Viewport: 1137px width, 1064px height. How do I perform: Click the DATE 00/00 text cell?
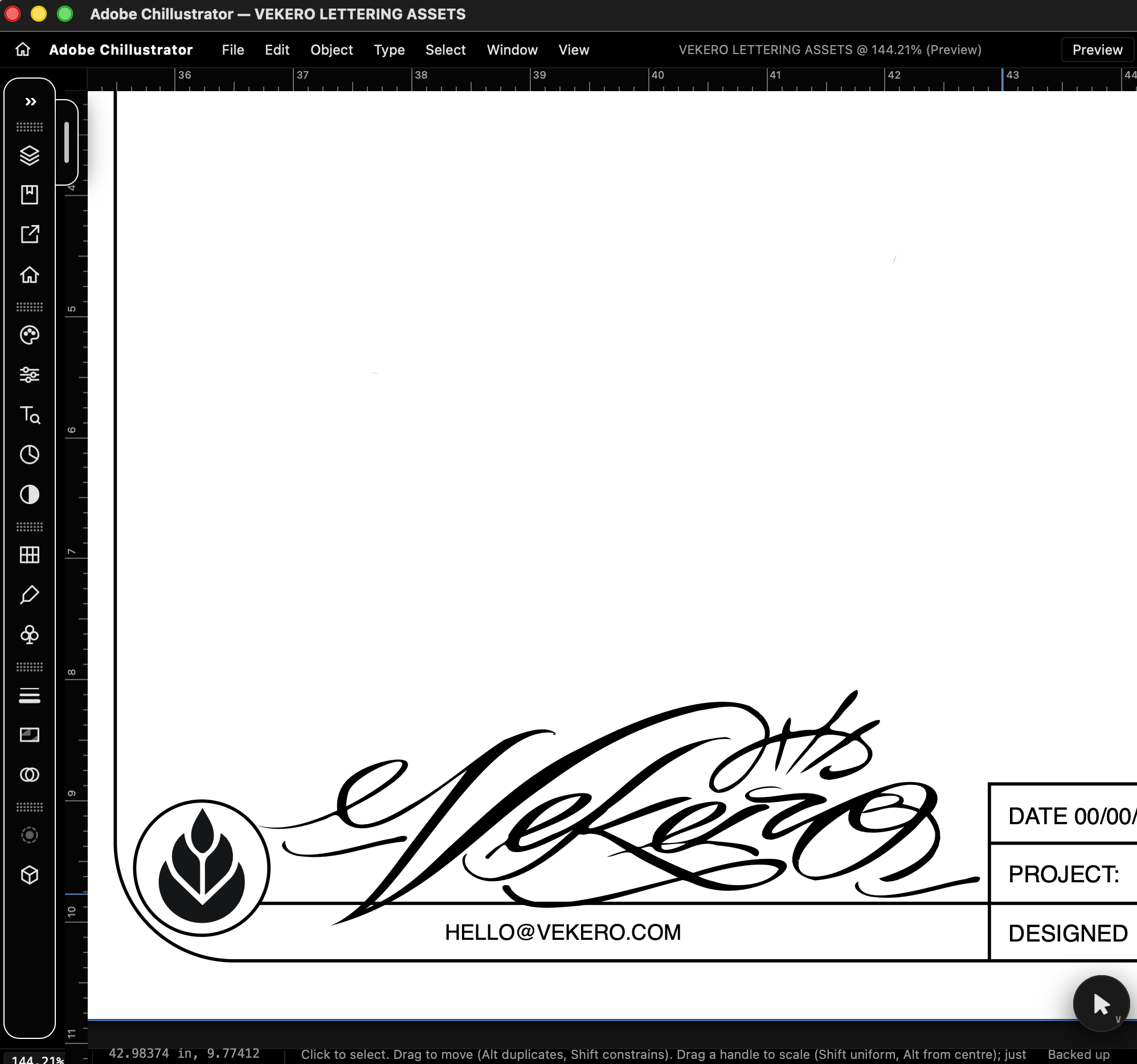click(1073, 816)
